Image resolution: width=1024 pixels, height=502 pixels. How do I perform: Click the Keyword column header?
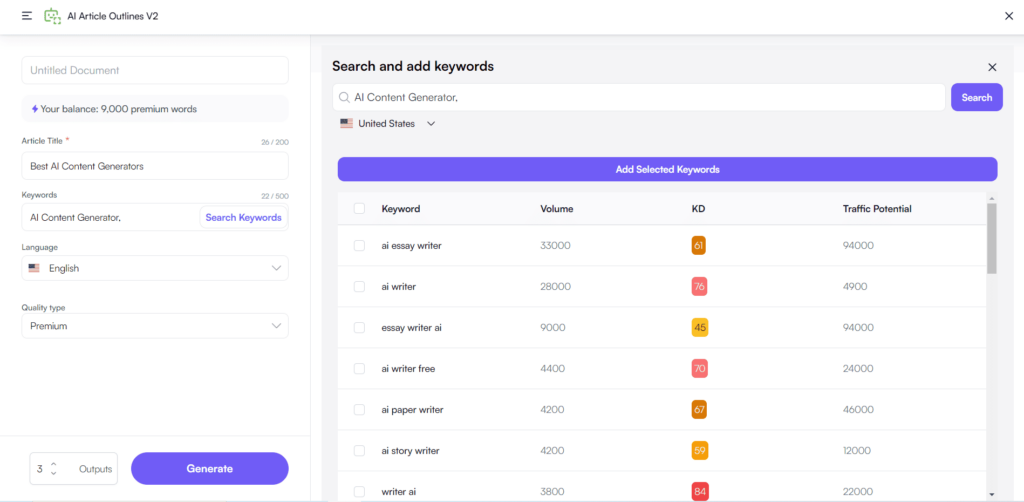(401, 209)
